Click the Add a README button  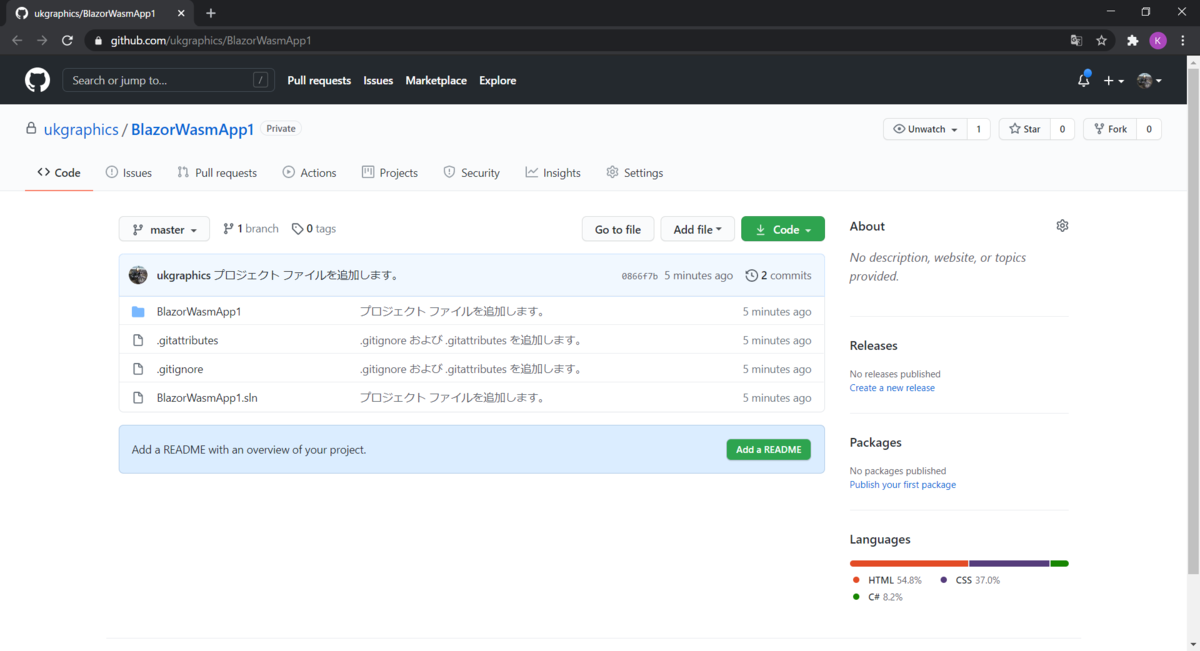coord(769,450)
